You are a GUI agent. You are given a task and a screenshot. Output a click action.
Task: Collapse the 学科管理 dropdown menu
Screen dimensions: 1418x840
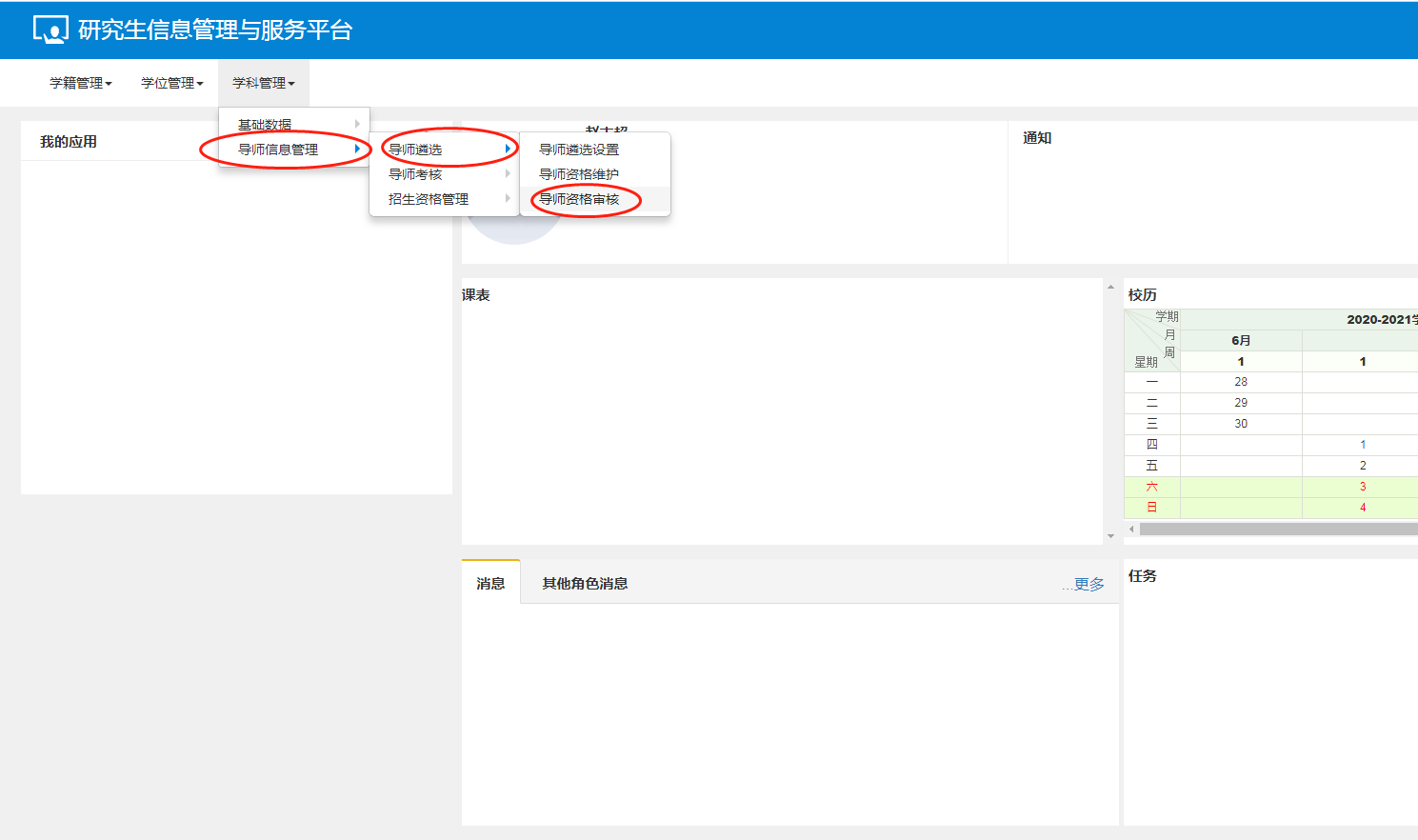click(x=263, y=83)
